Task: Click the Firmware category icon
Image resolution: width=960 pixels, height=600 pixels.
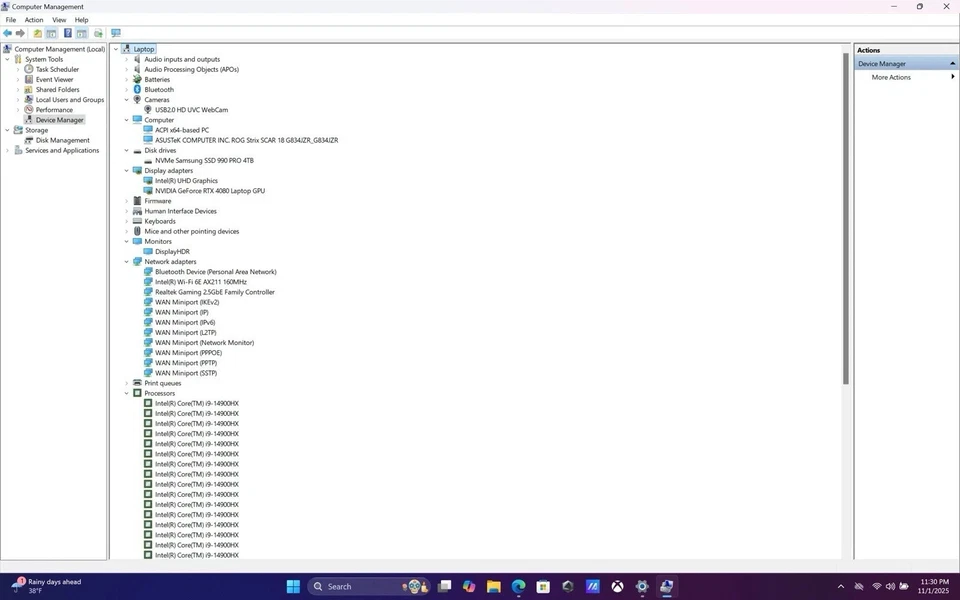Action: (x=137, y=201)
